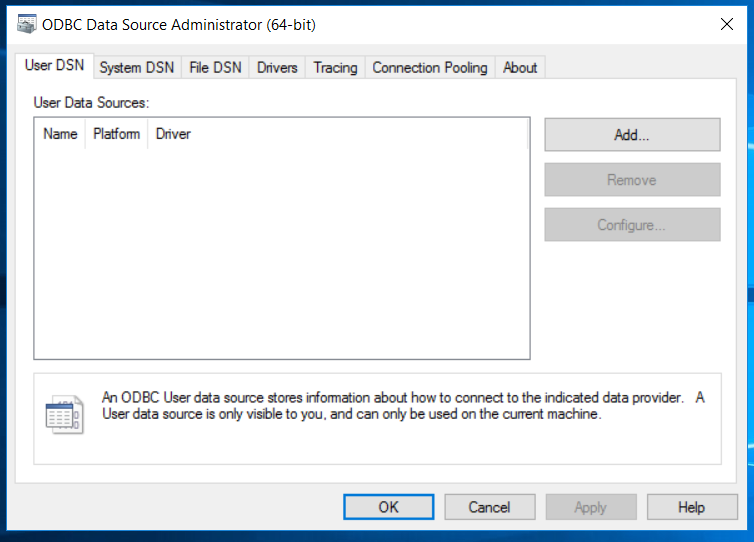This screenshot has width=754, height=542.
Task: Sort by the Platform column header
Action: click(116, 134)
